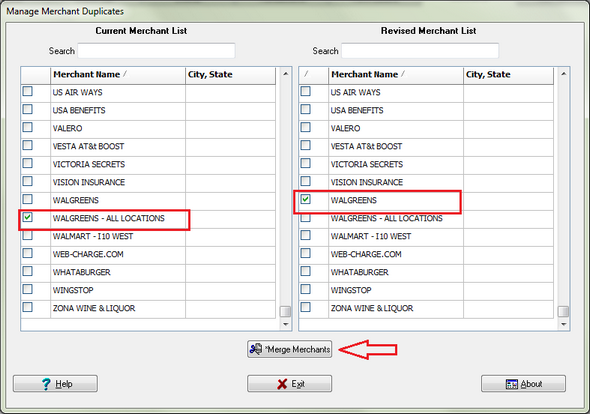The height and width of the screenshot is (414, 590).
Task: Click the Exit button
Action: coord(289,384)
